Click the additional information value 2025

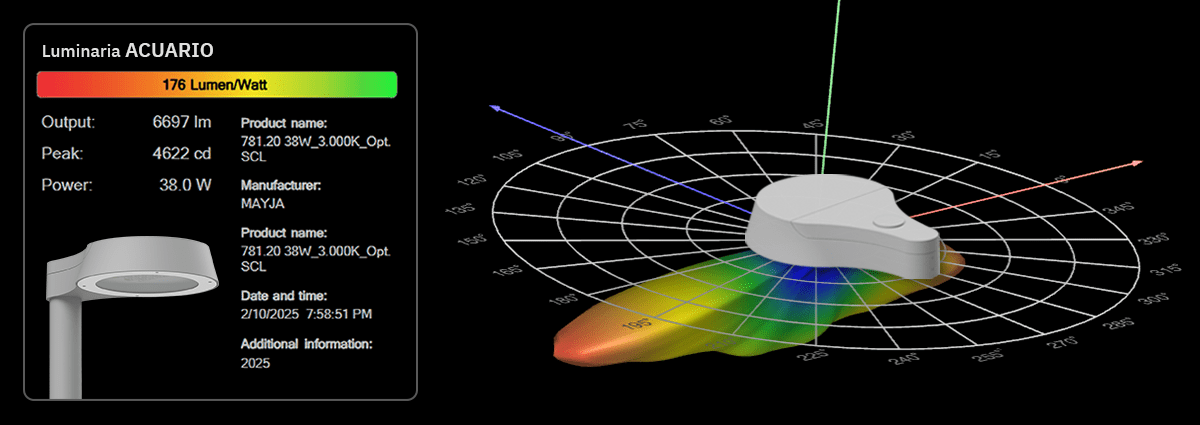point(256,363)
